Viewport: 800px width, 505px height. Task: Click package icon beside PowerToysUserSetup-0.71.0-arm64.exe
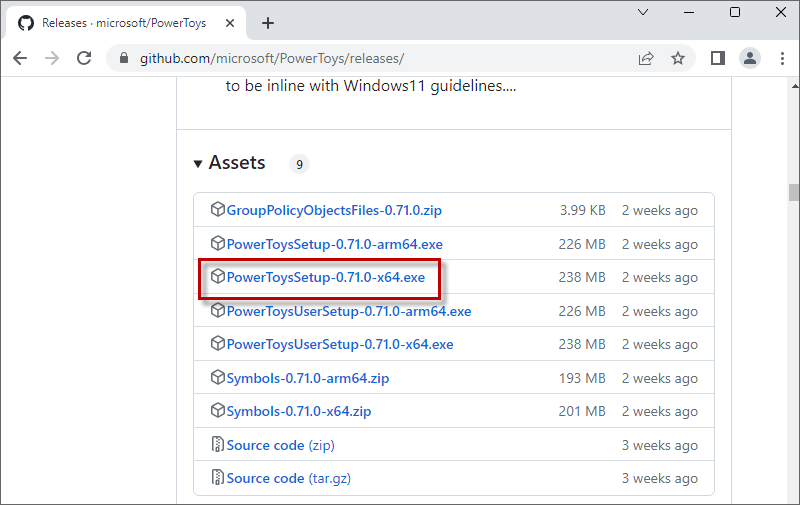[x=218, y=310]
